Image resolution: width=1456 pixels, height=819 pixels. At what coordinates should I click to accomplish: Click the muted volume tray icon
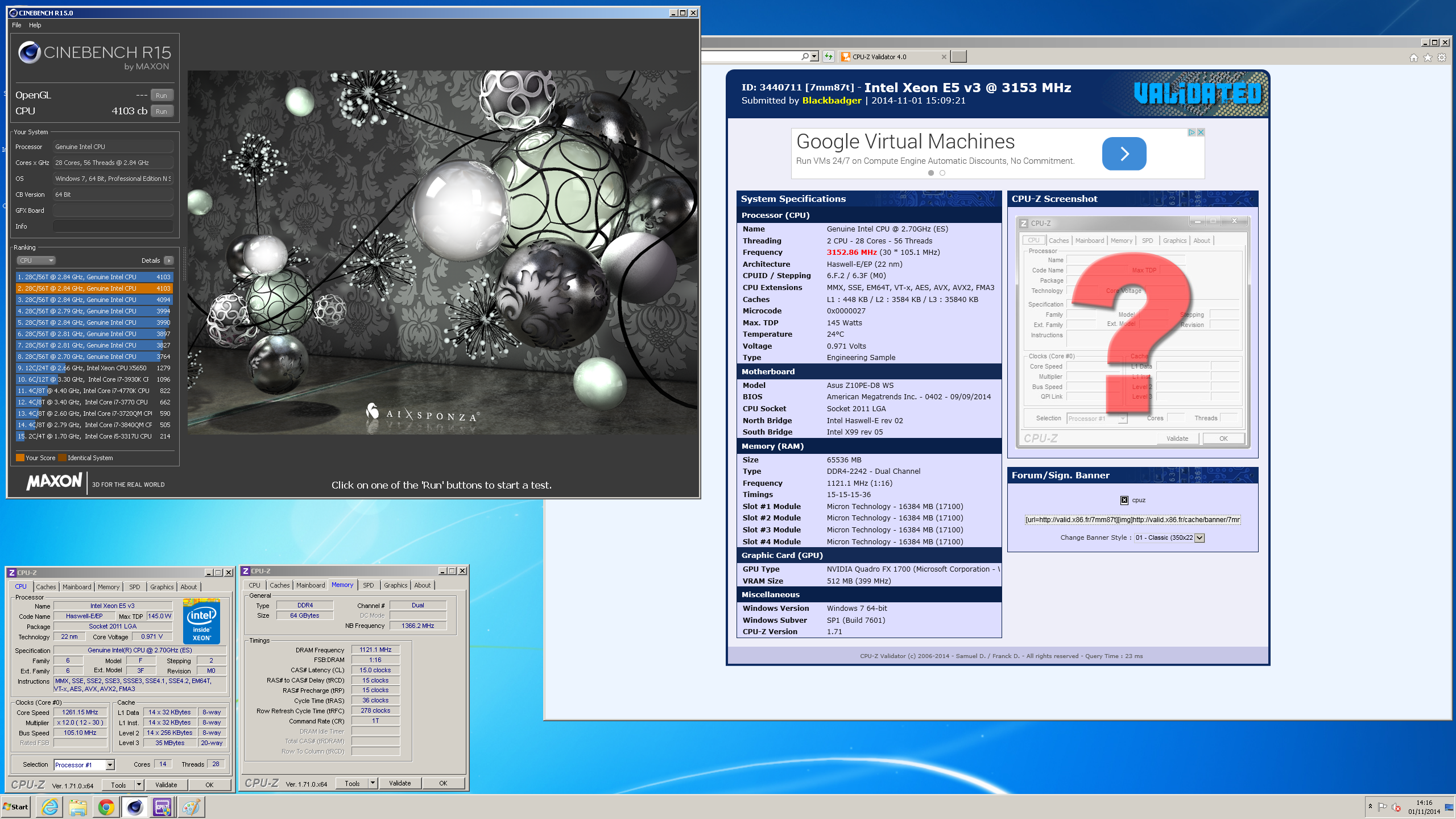pyautogui.click(x=1396, y=806)
